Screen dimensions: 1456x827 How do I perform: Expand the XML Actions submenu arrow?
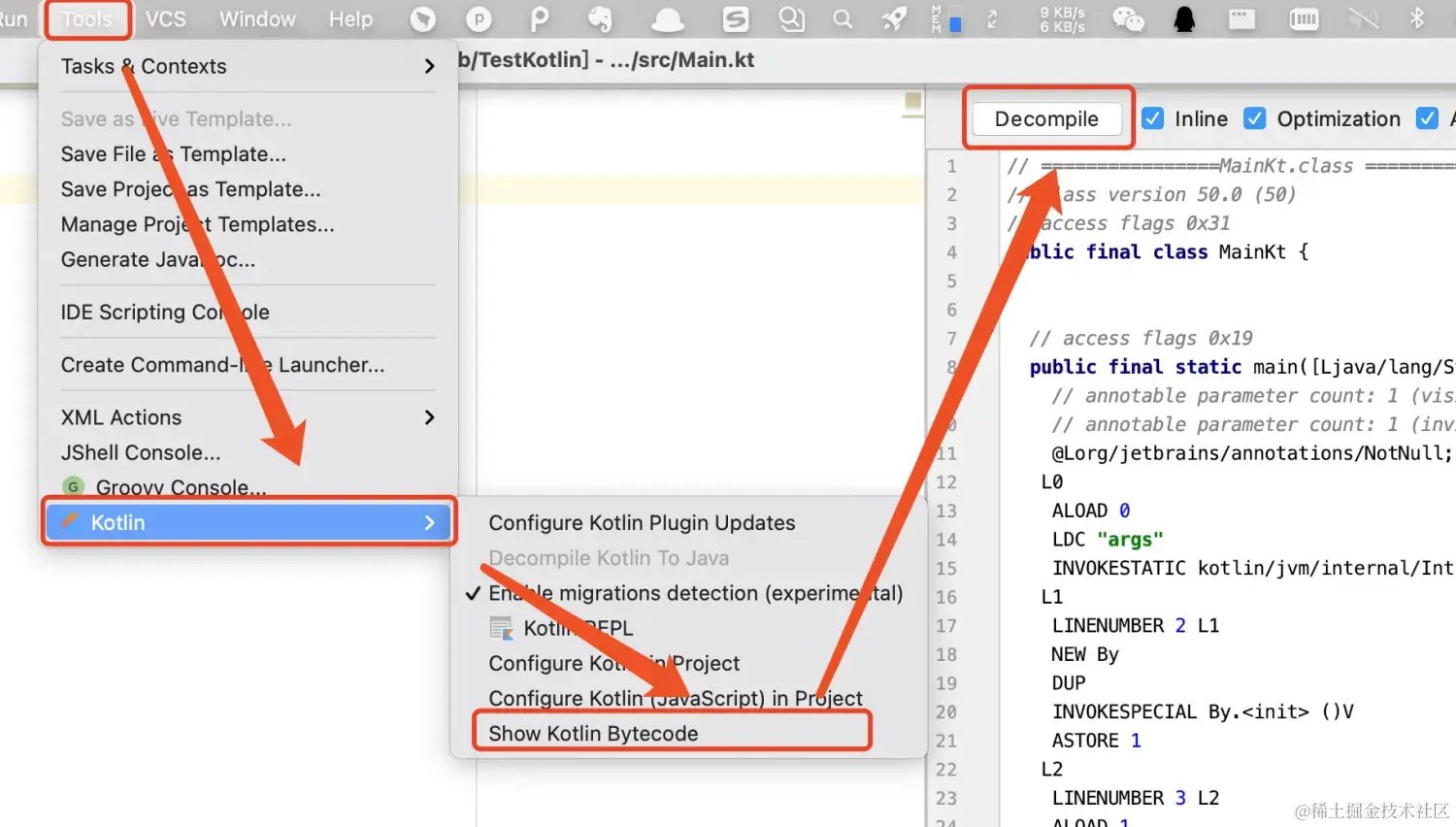429,417
